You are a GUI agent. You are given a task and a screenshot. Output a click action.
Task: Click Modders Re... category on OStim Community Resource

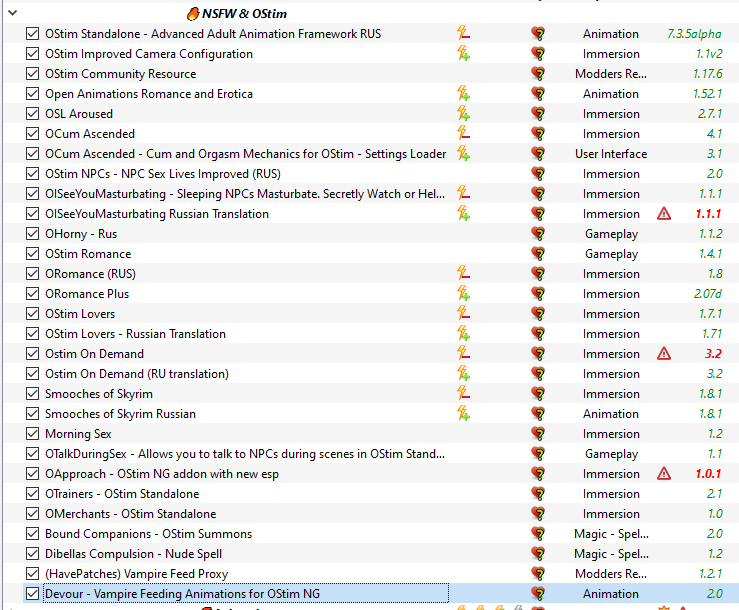611,74
